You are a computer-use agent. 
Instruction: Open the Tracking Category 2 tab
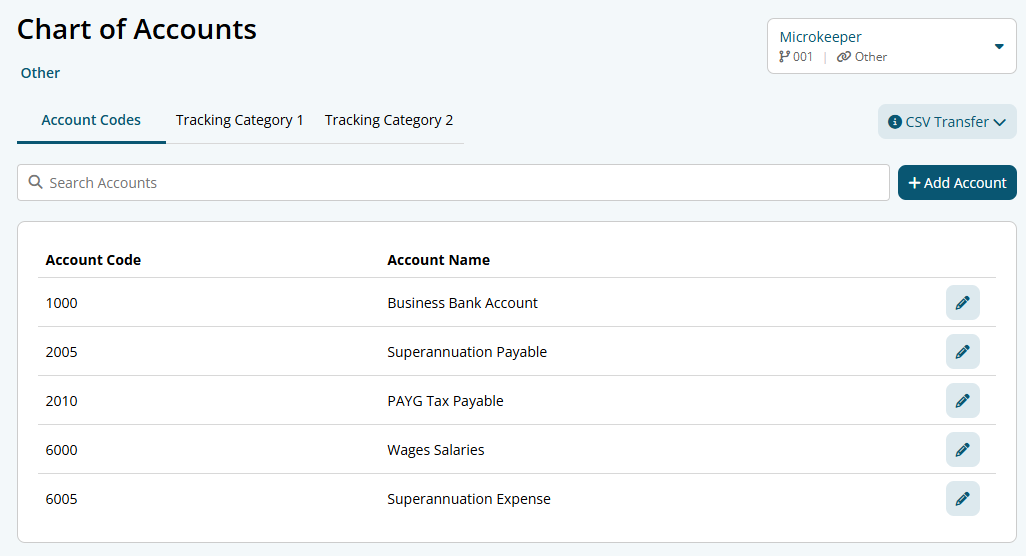point(389,120)
